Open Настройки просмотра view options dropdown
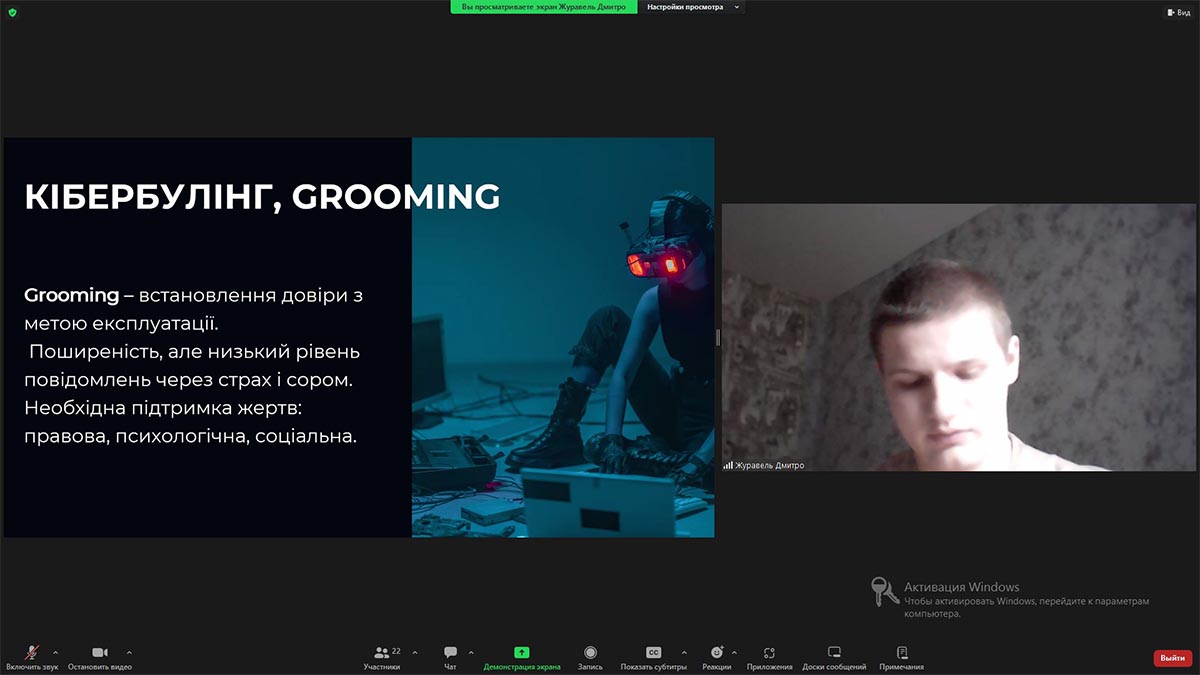 [x=692, y=7]
